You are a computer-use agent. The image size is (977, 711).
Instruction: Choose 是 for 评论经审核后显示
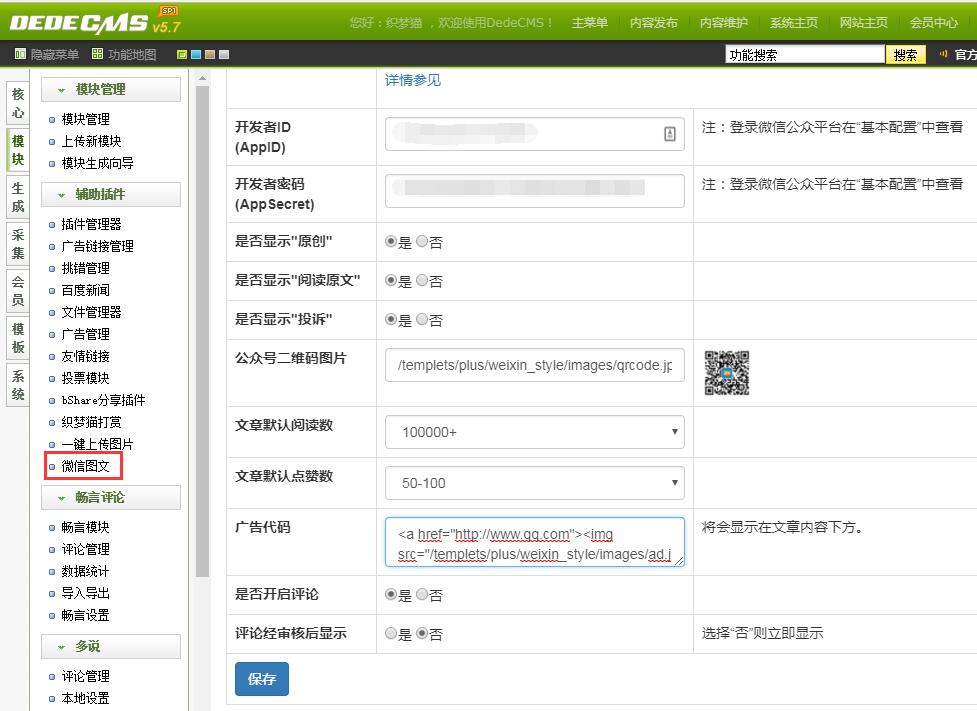click(x=391, y=633)
